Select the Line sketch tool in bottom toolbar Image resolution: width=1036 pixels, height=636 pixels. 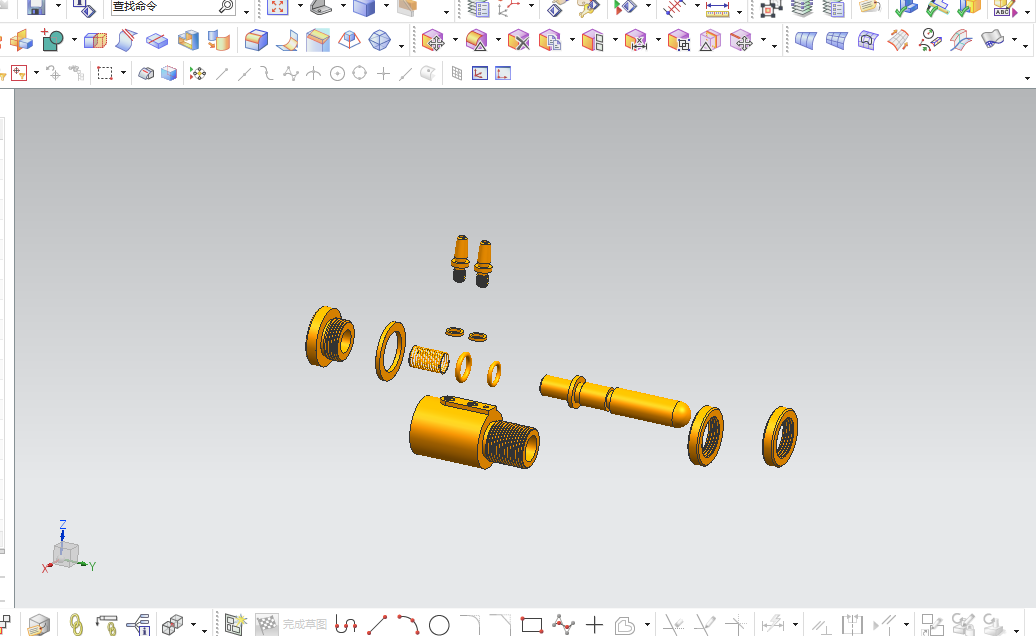(377, 624)
